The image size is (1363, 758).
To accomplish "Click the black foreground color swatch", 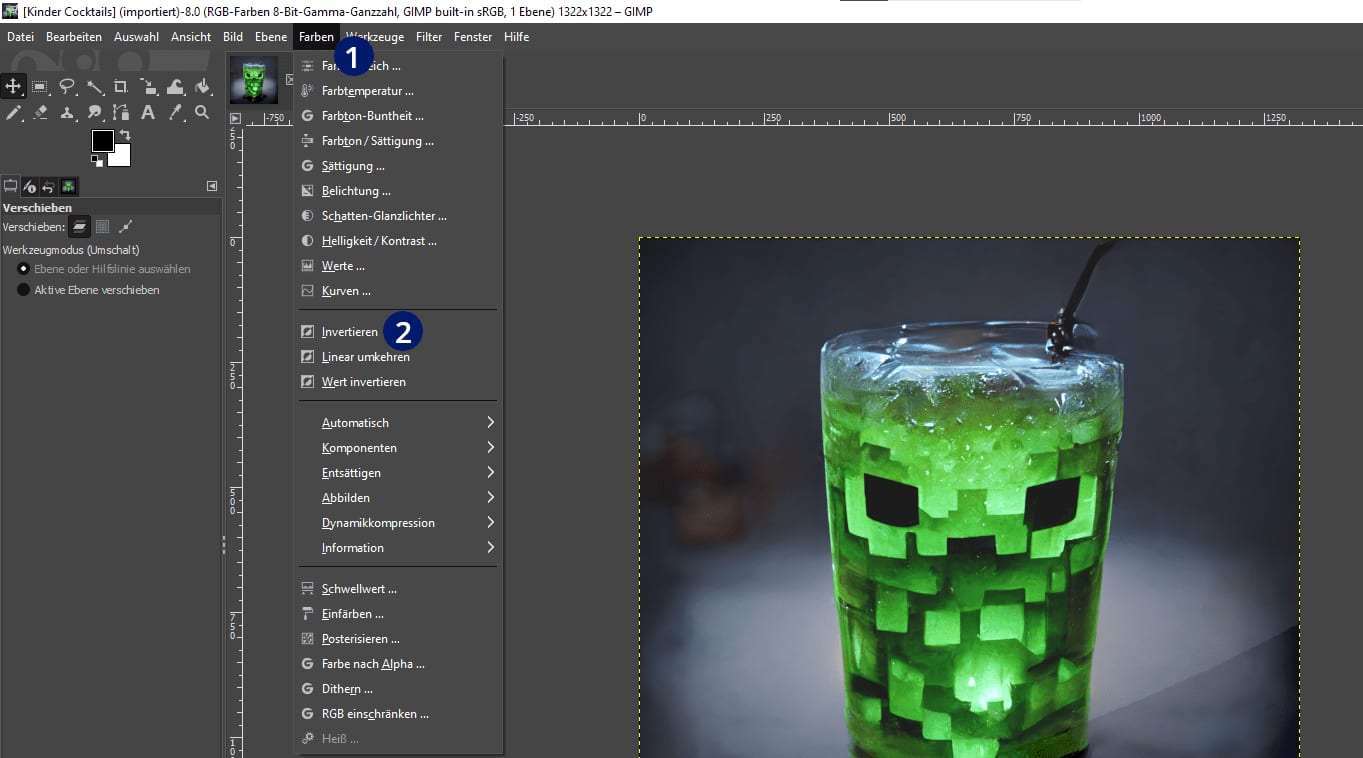I will [101, 140].
